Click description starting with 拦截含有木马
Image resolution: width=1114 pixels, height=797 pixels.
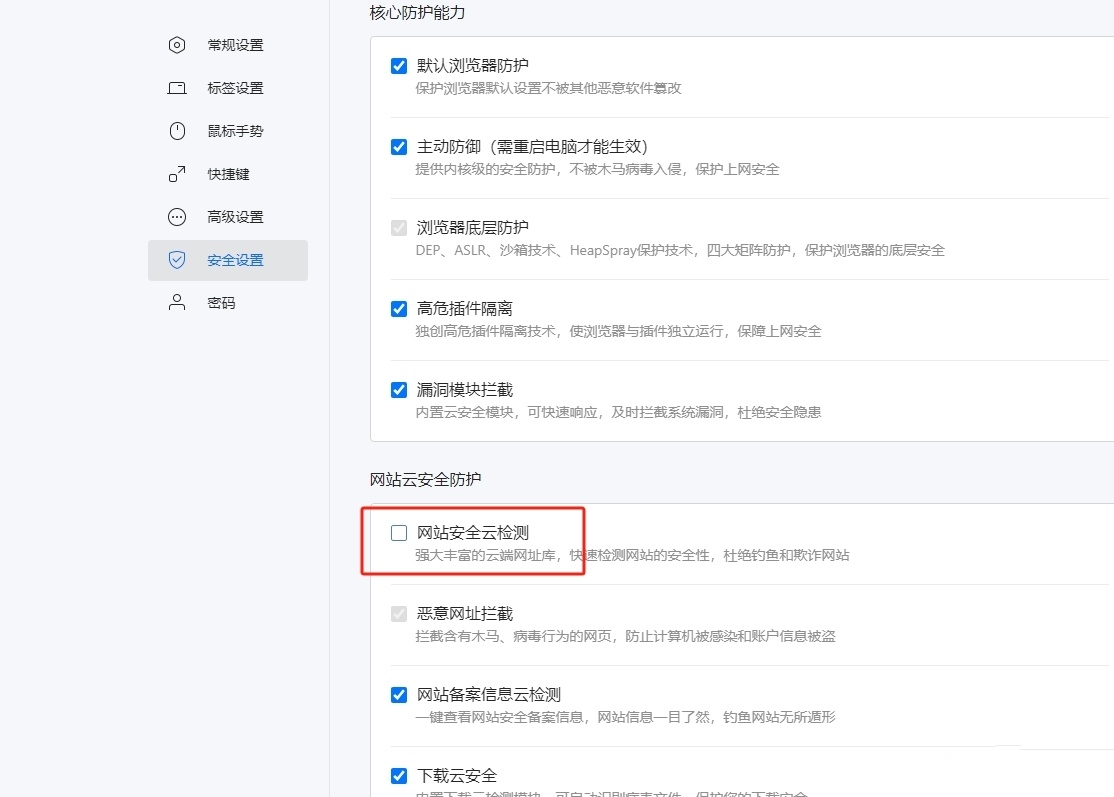625,636
